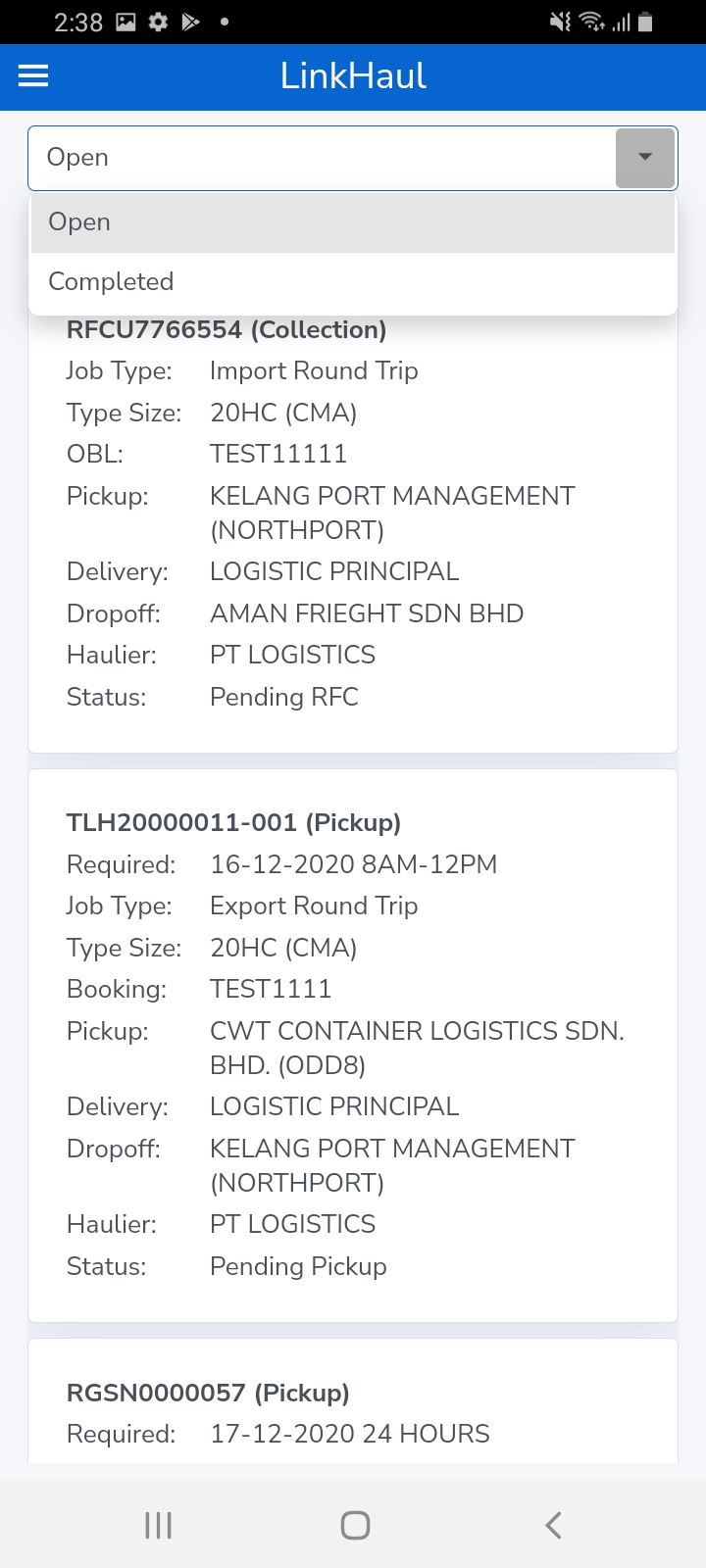Image resolution: width=706 pixels, height=1568 pixels.
Task: Open the hamburger navigation menu
Action: coord(33,76)
